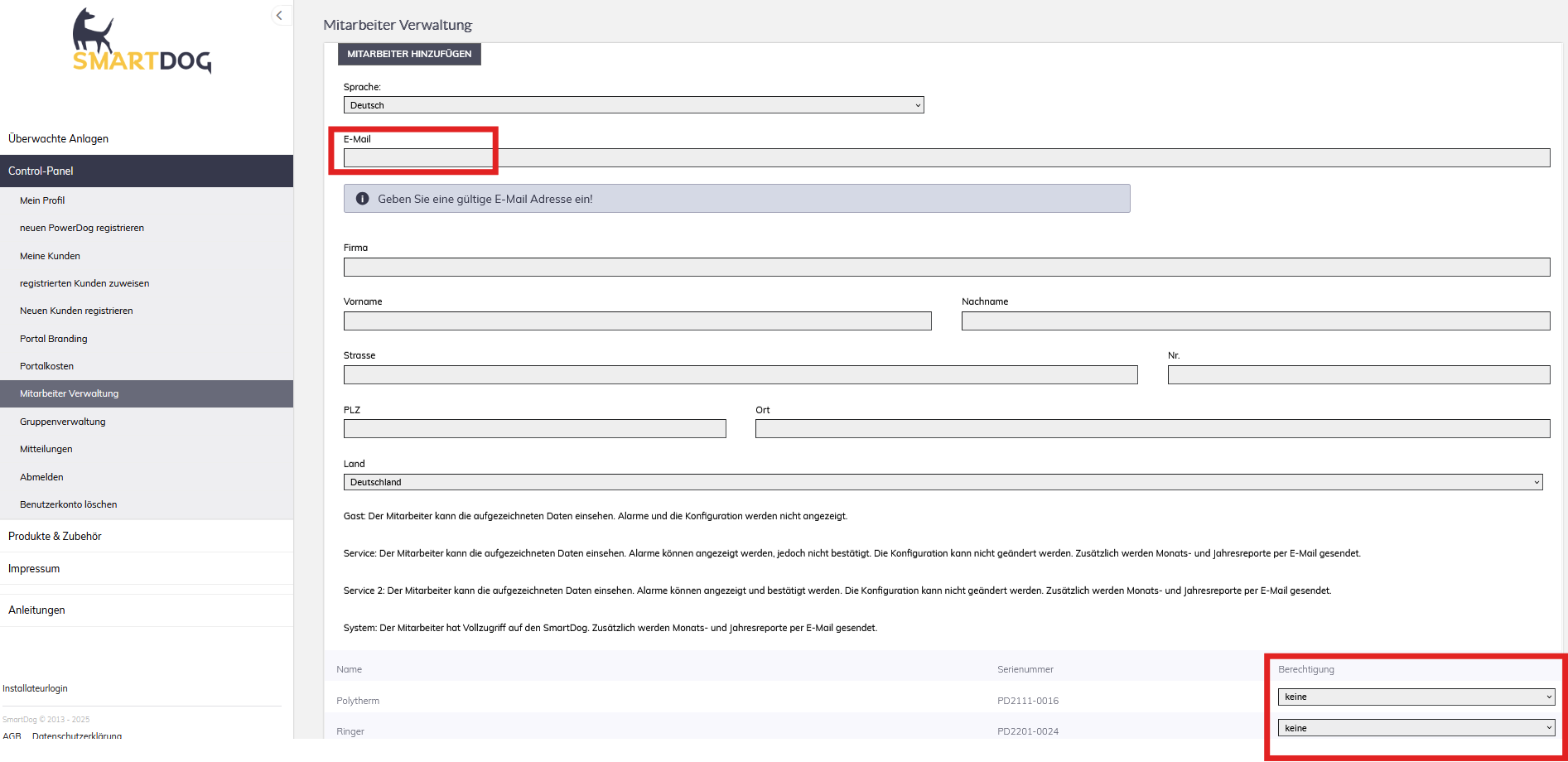Open Portal Branding page
This screenshot has height=762, width=1568.
(54, 339)
